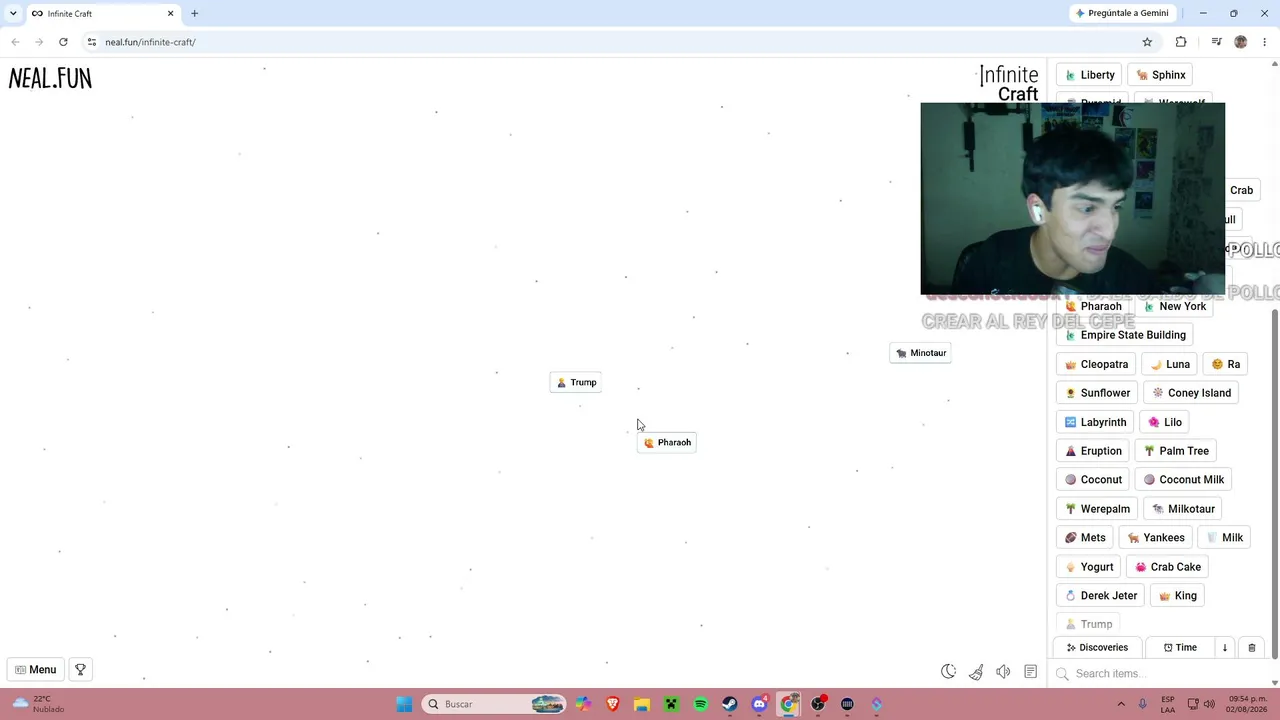Select the Yankees item
Image resolution: width=1280 pixels, height=720 pixels.
tap(1155, 538)
